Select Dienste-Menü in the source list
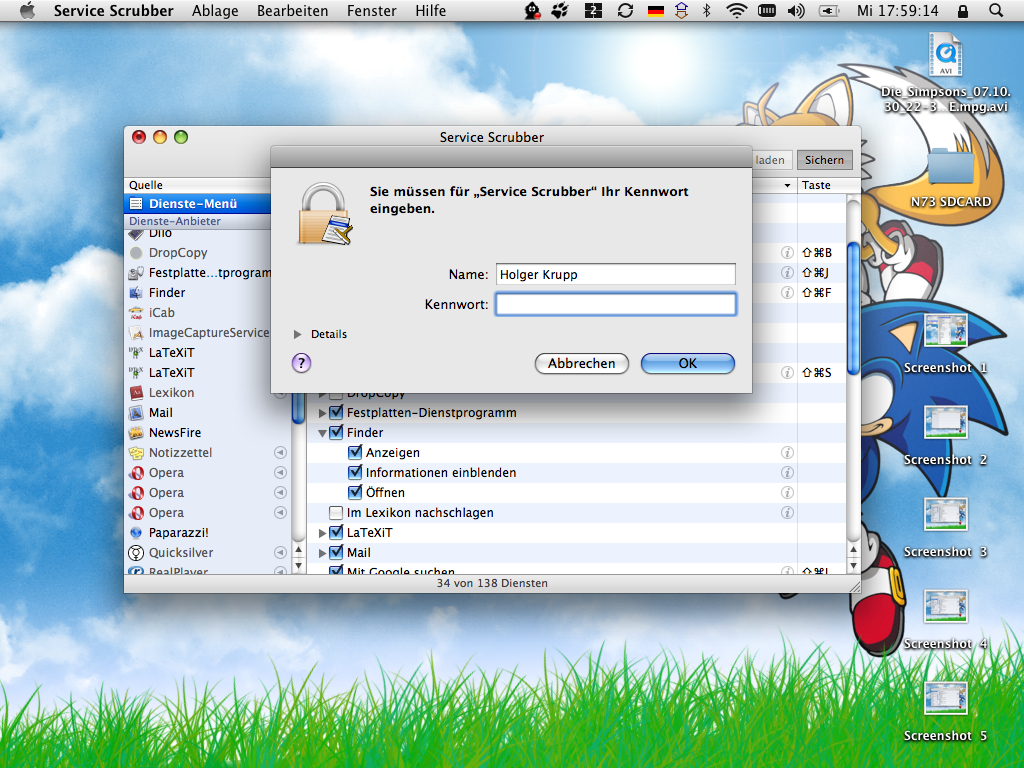The image size is (1024, 768). point(197,204)
